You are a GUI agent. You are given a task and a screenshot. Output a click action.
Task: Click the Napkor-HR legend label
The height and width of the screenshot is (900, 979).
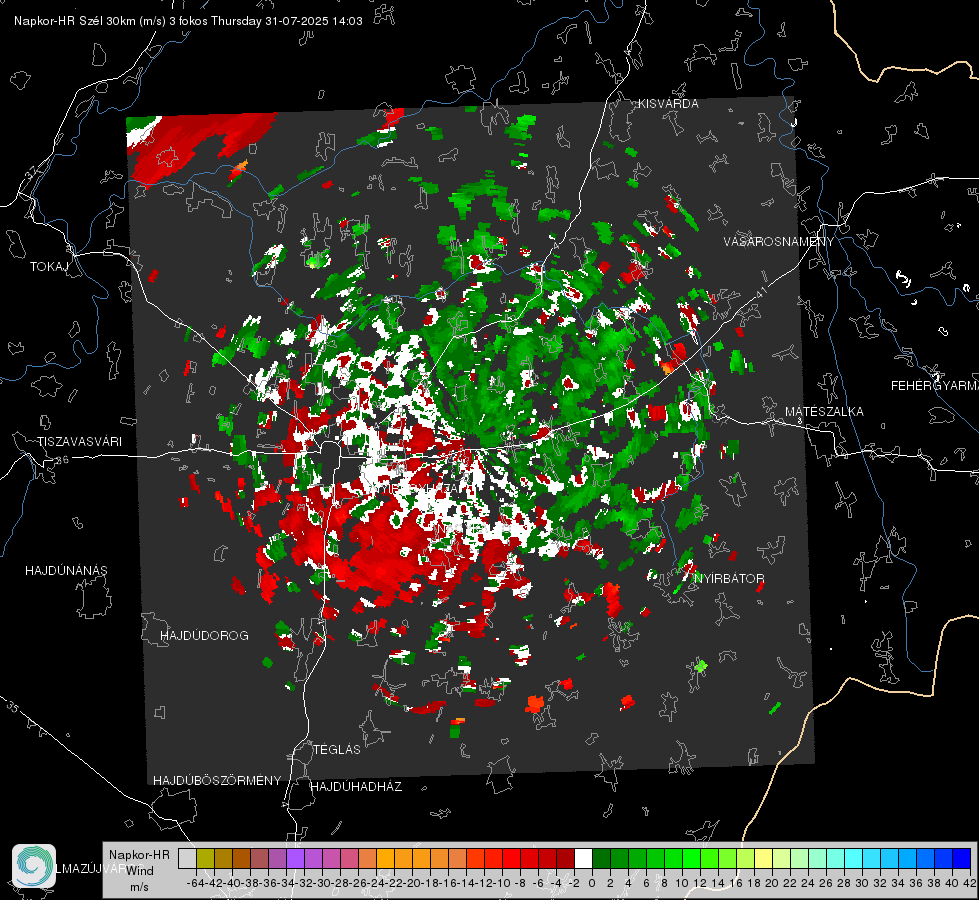tap(139, 854)
